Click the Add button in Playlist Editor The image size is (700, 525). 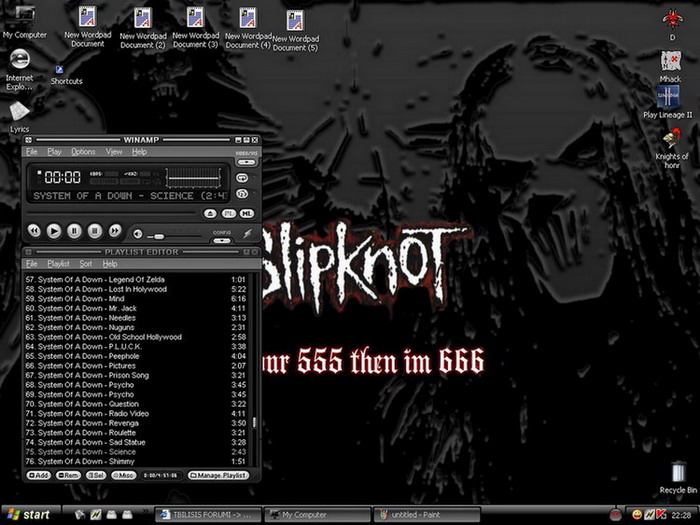click(39, 475)
